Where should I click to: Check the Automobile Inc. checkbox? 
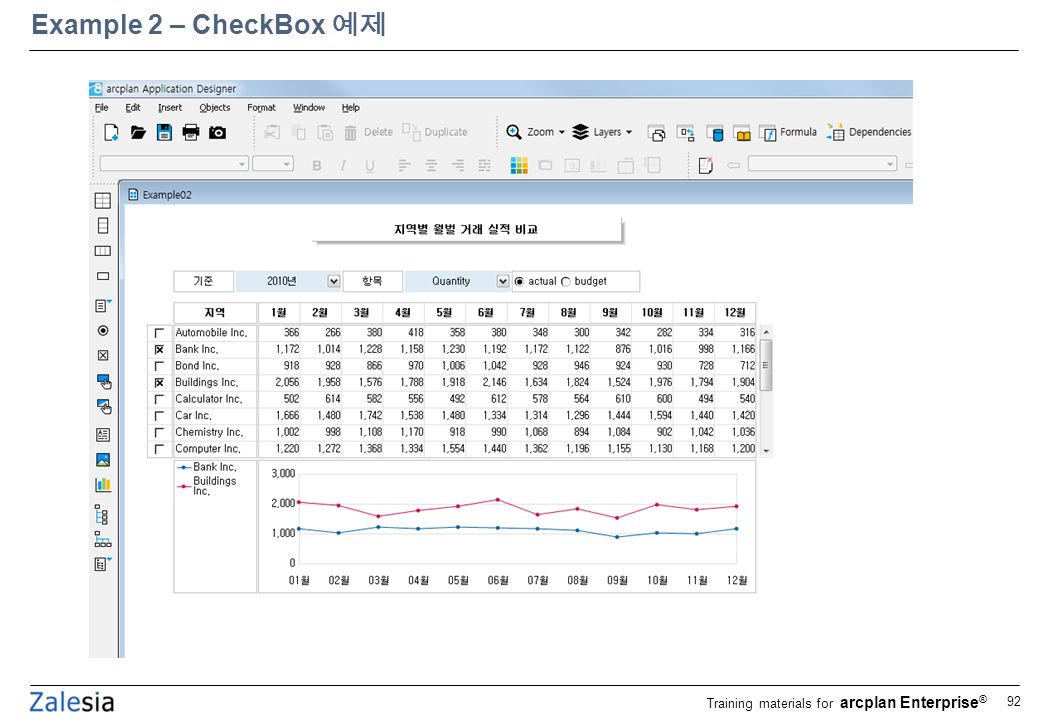159,333
